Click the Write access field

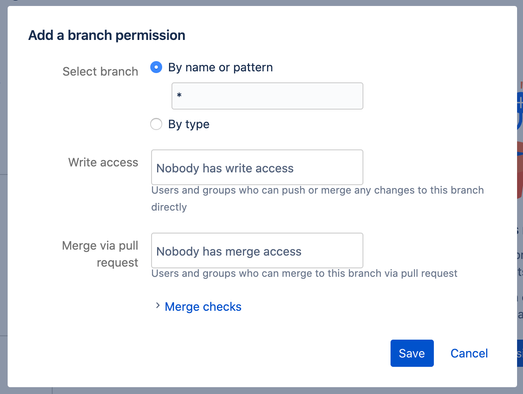(x=257, y=167)
